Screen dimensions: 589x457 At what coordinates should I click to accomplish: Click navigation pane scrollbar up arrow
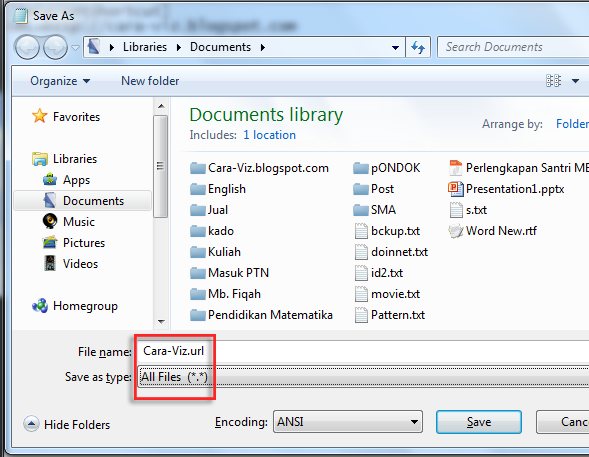coord(161,106)
